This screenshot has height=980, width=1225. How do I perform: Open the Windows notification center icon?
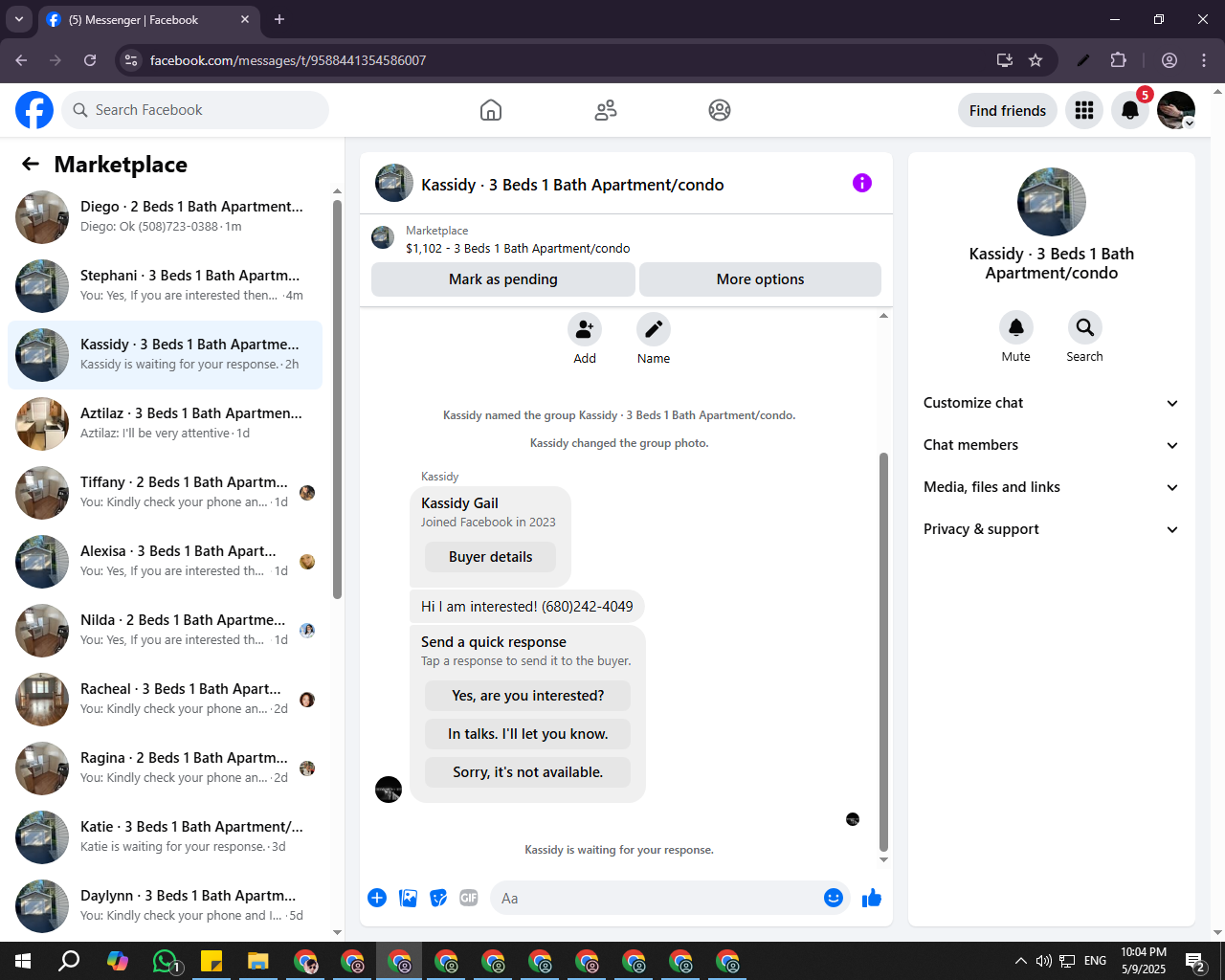coord(1194,961)
